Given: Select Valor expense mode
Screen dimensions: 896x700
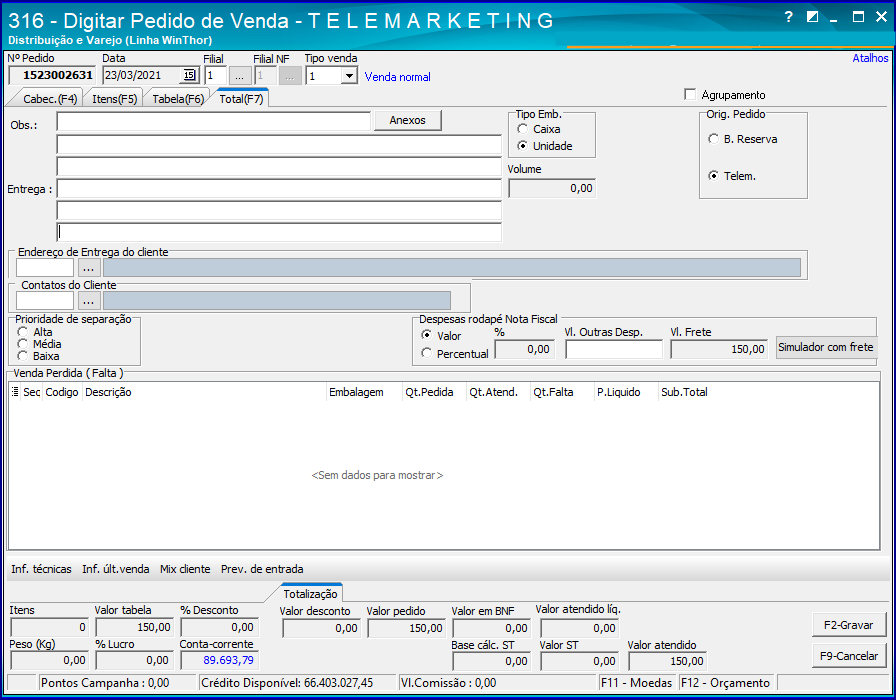Looking at the screenshot, I should coord(426,335).
